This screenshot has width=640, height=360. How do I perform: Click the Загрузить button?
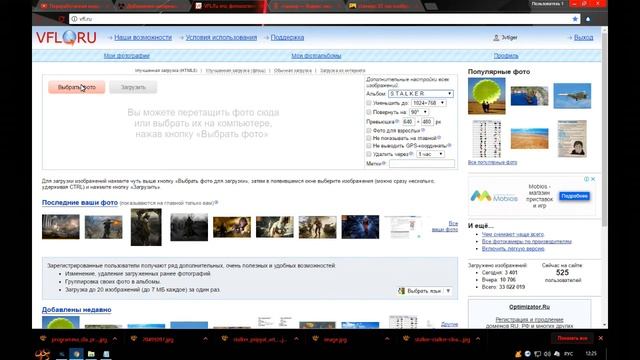pos(133,87)
